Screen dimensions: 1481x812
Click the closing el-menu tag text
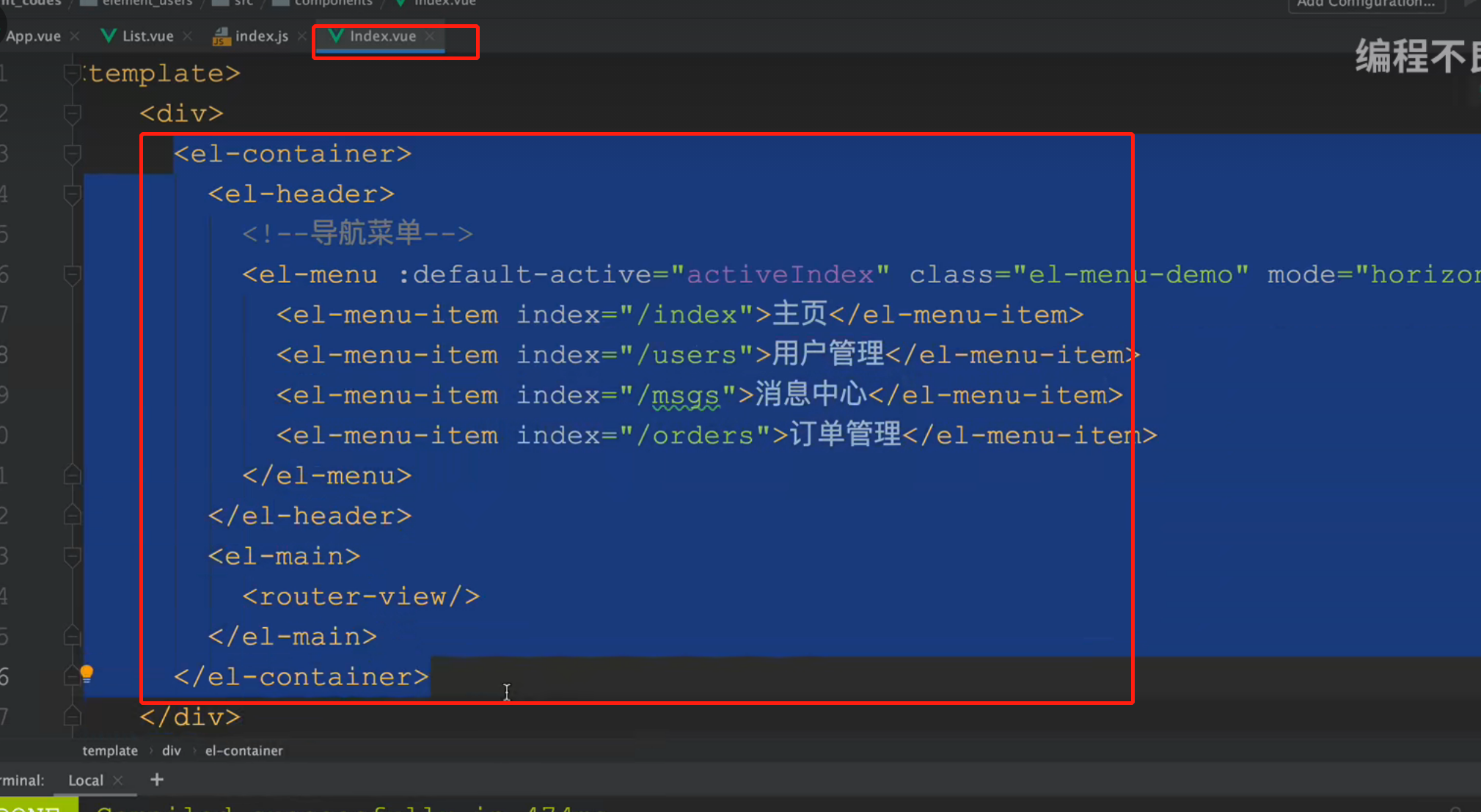(x=327, y=475)
